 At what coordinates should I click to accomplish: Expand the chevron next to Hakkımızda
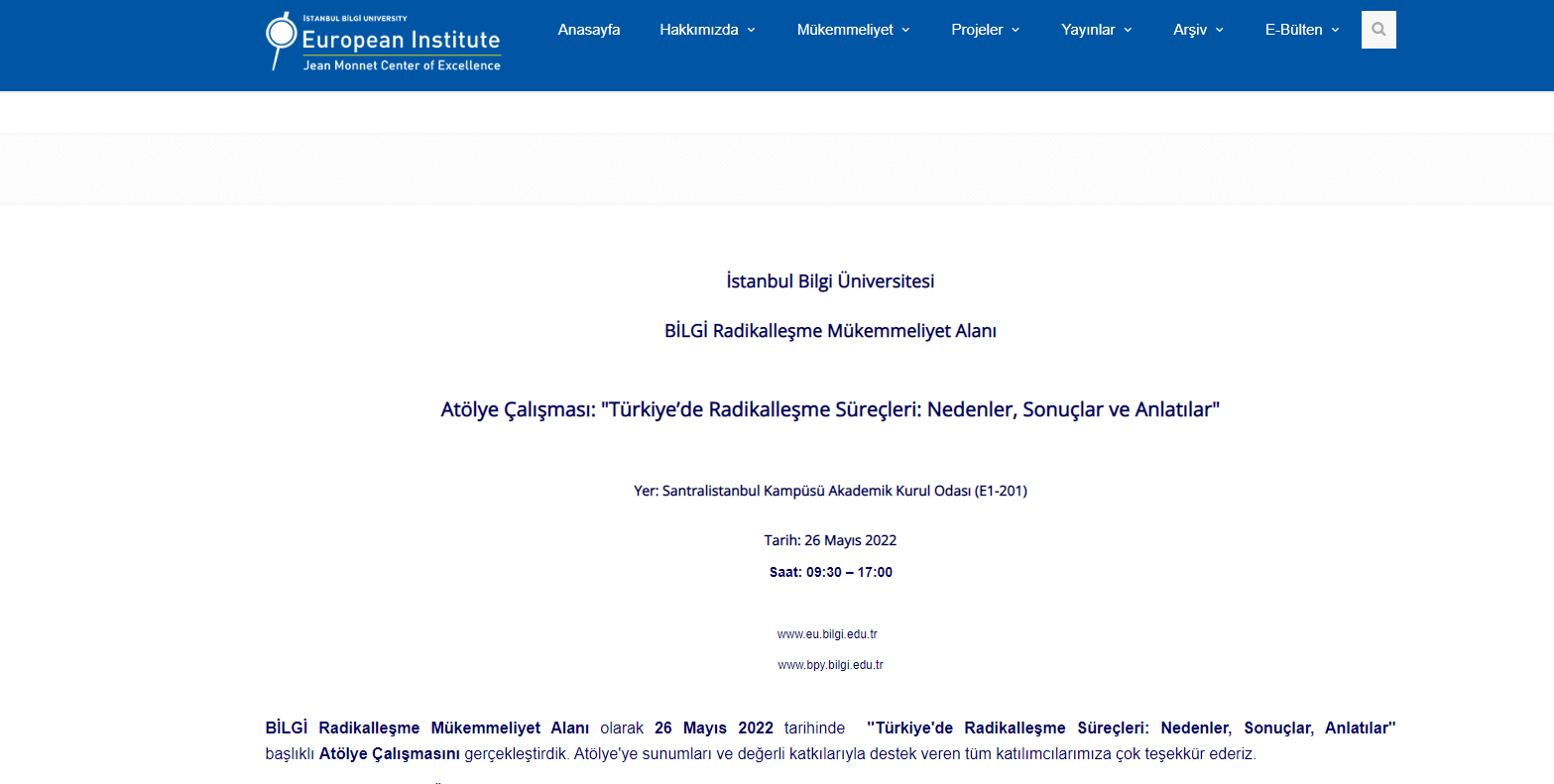click(x=751, y=31)
